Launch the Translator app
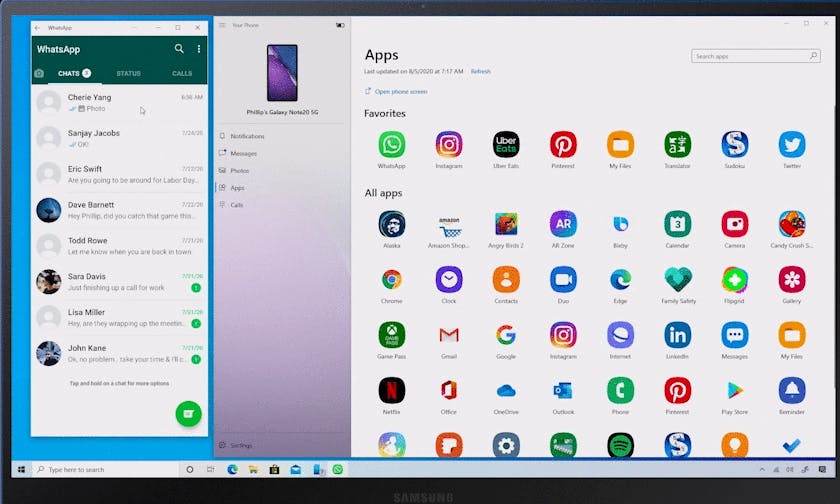This screenshot has height=504, width=840. [678, 145]
